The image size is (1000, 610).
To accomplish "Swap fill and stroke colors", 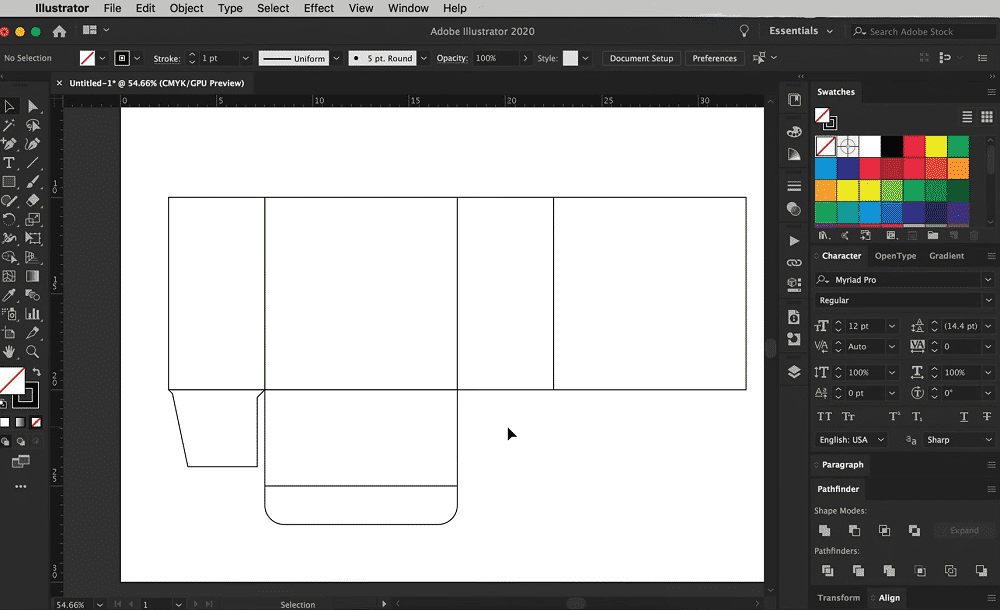I will coord(37,372).
